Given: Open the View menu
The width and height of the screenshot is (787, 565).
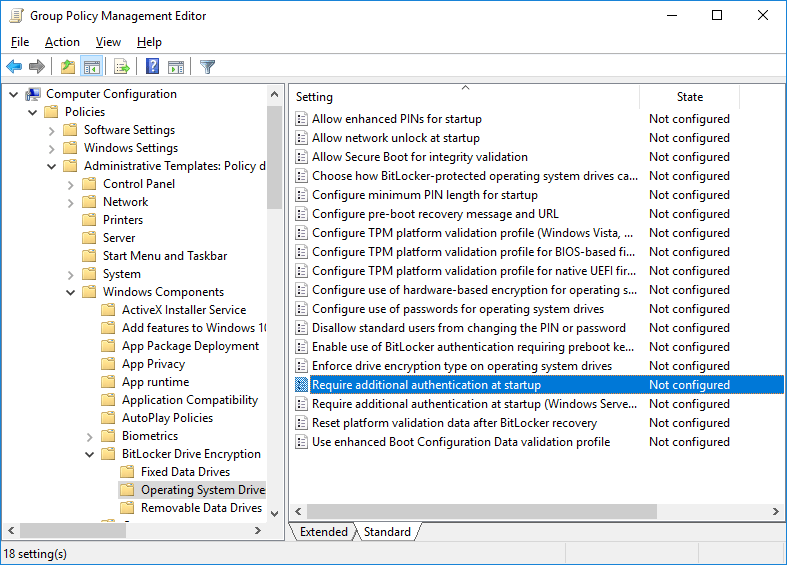Looking at the screenshot, I should pos(108,42).
